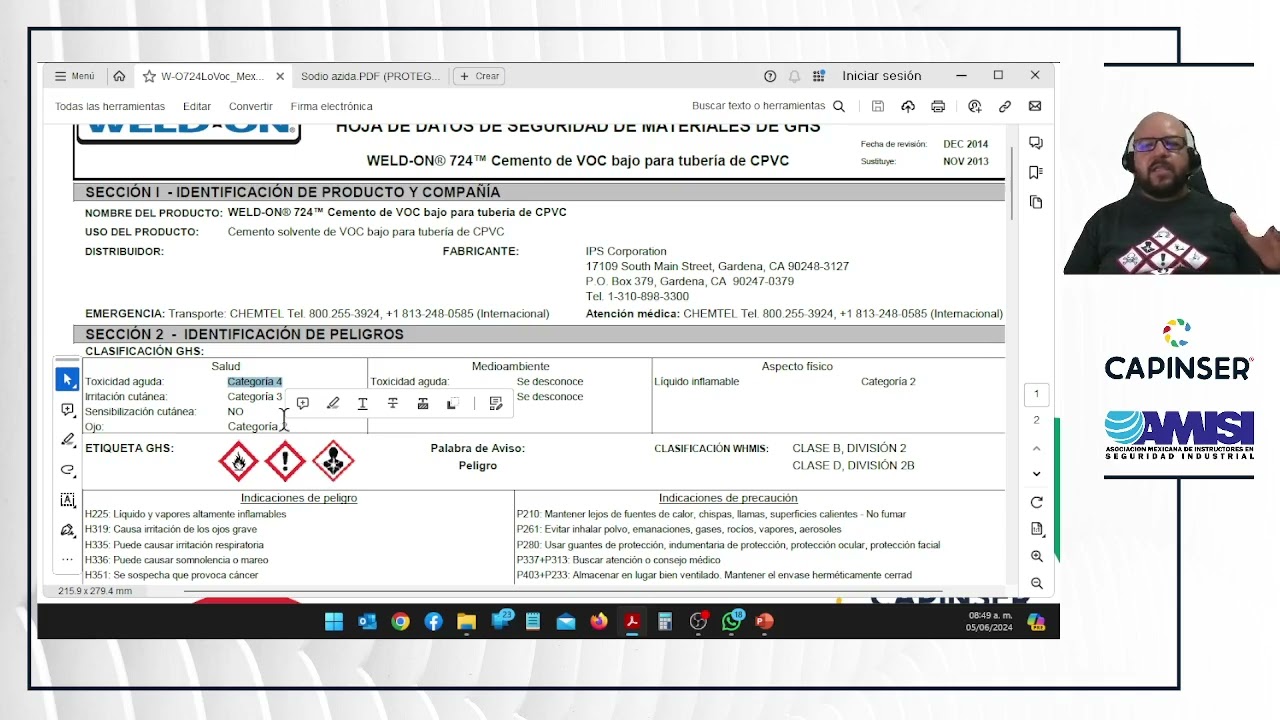Click Buscar texto o herramientas search field

(768, 106)
